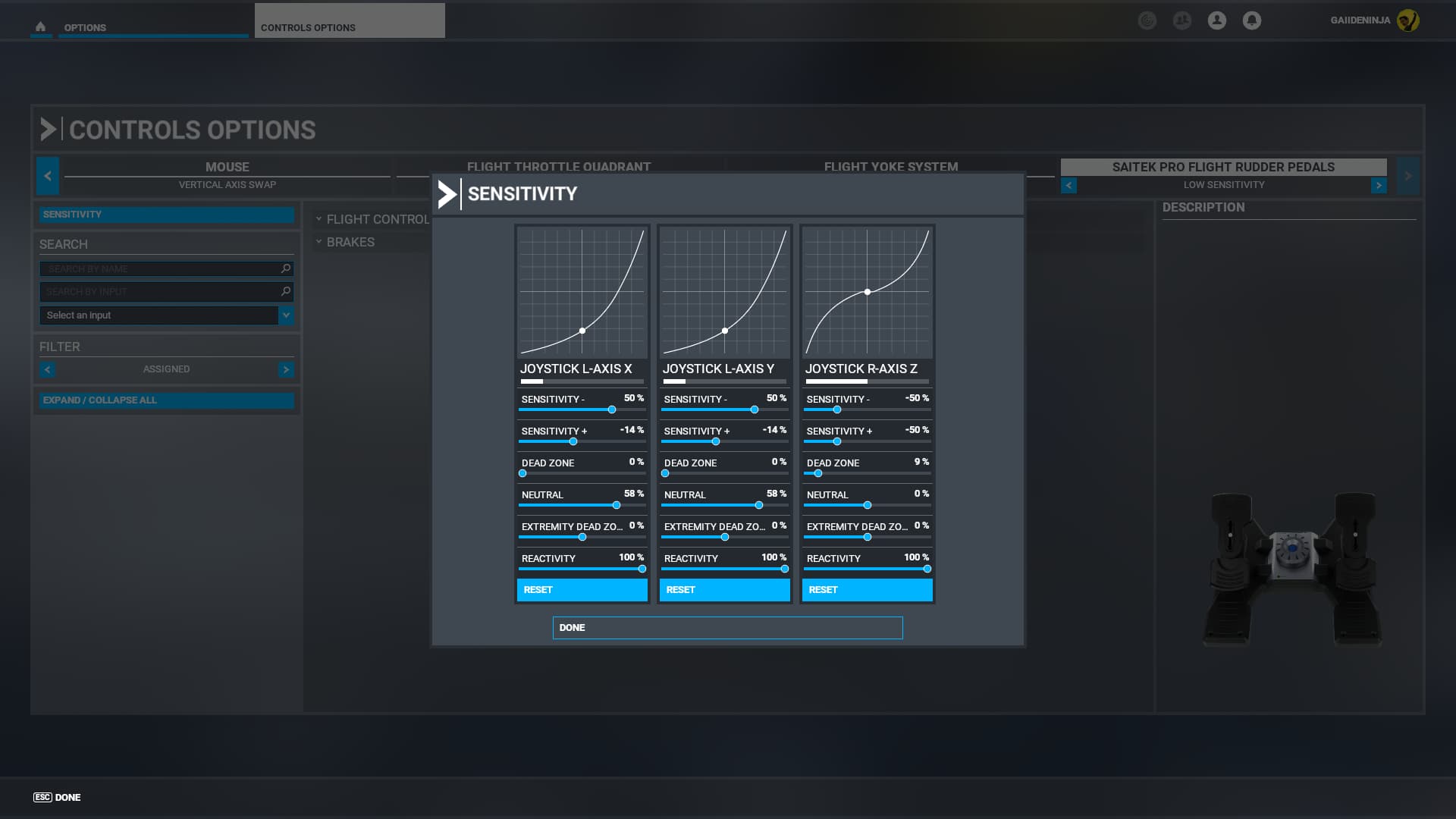Click the search icon in Search by name

pos(286,268)
